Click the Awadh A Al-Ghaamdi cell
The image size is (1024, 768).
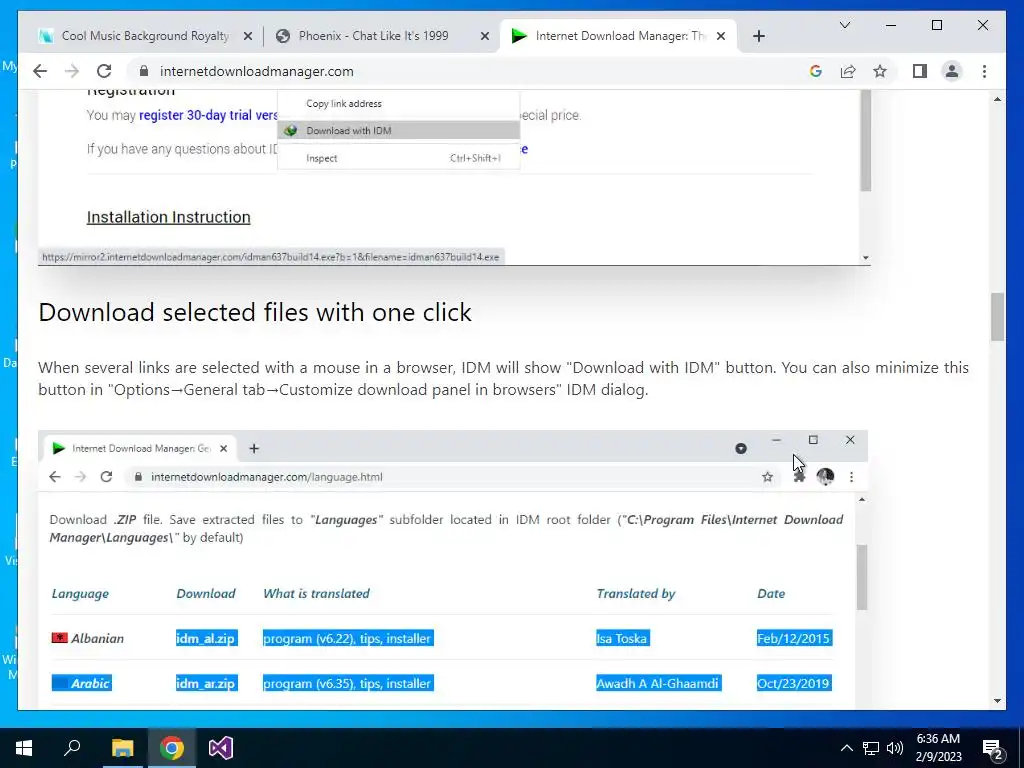658,683
